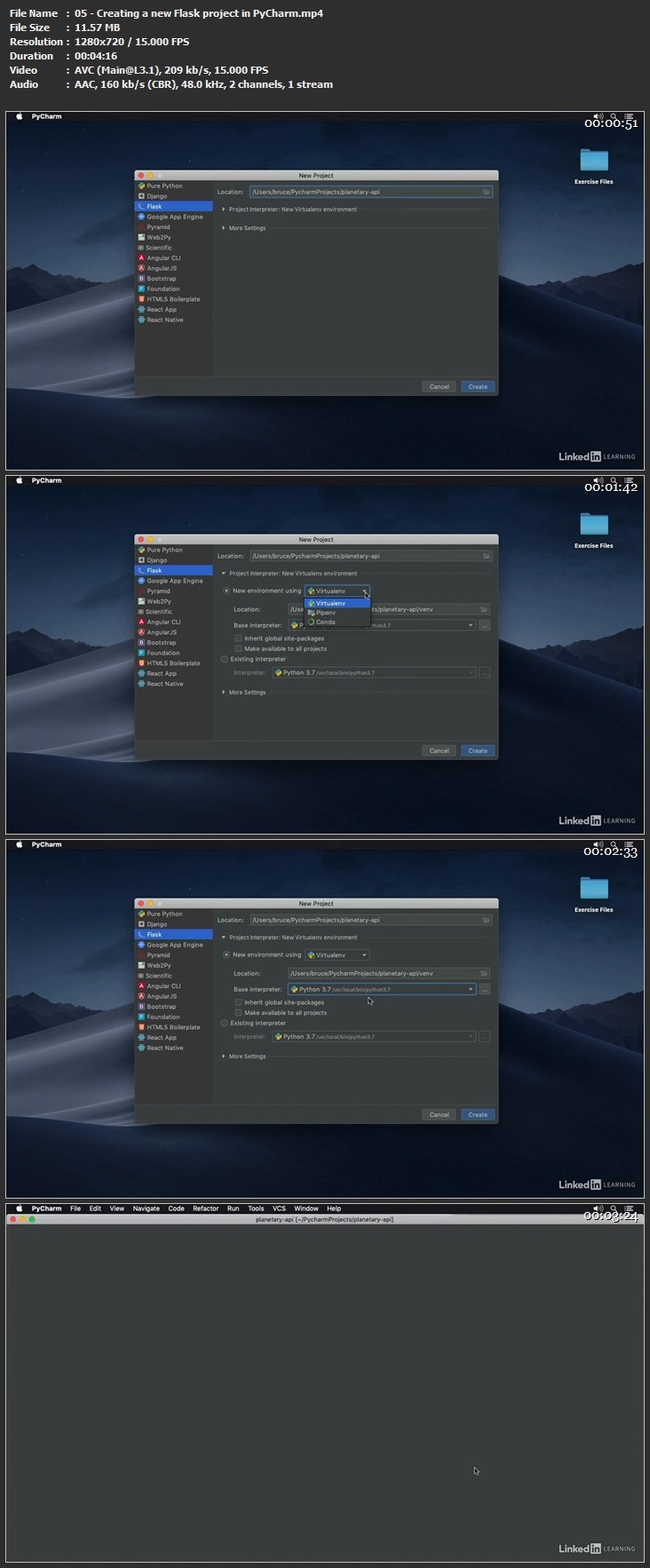Select Pure Python in the 00:02:33 frame

164,915
